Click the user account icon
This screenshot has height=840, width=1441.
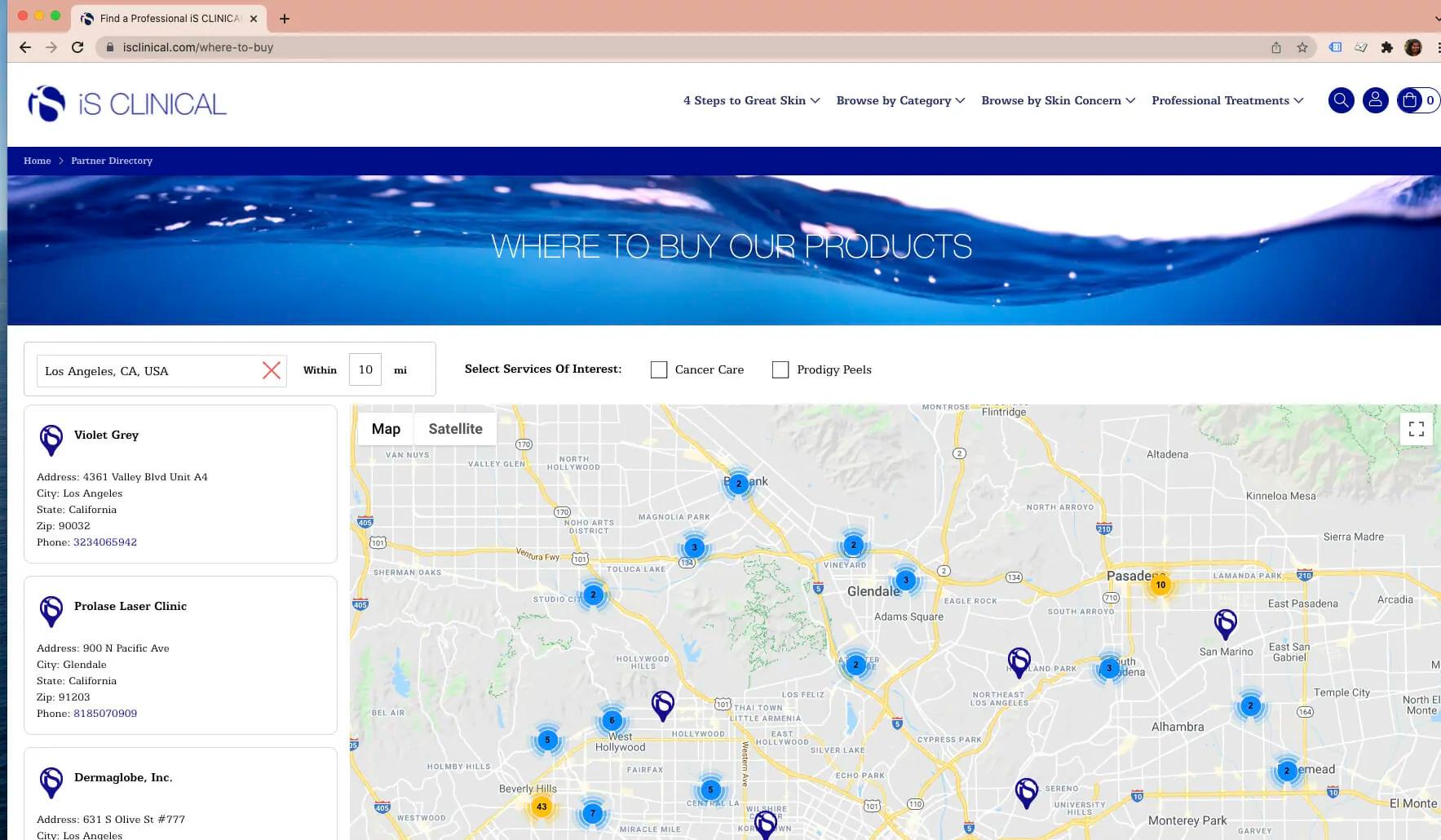[x=1376, y=100]
